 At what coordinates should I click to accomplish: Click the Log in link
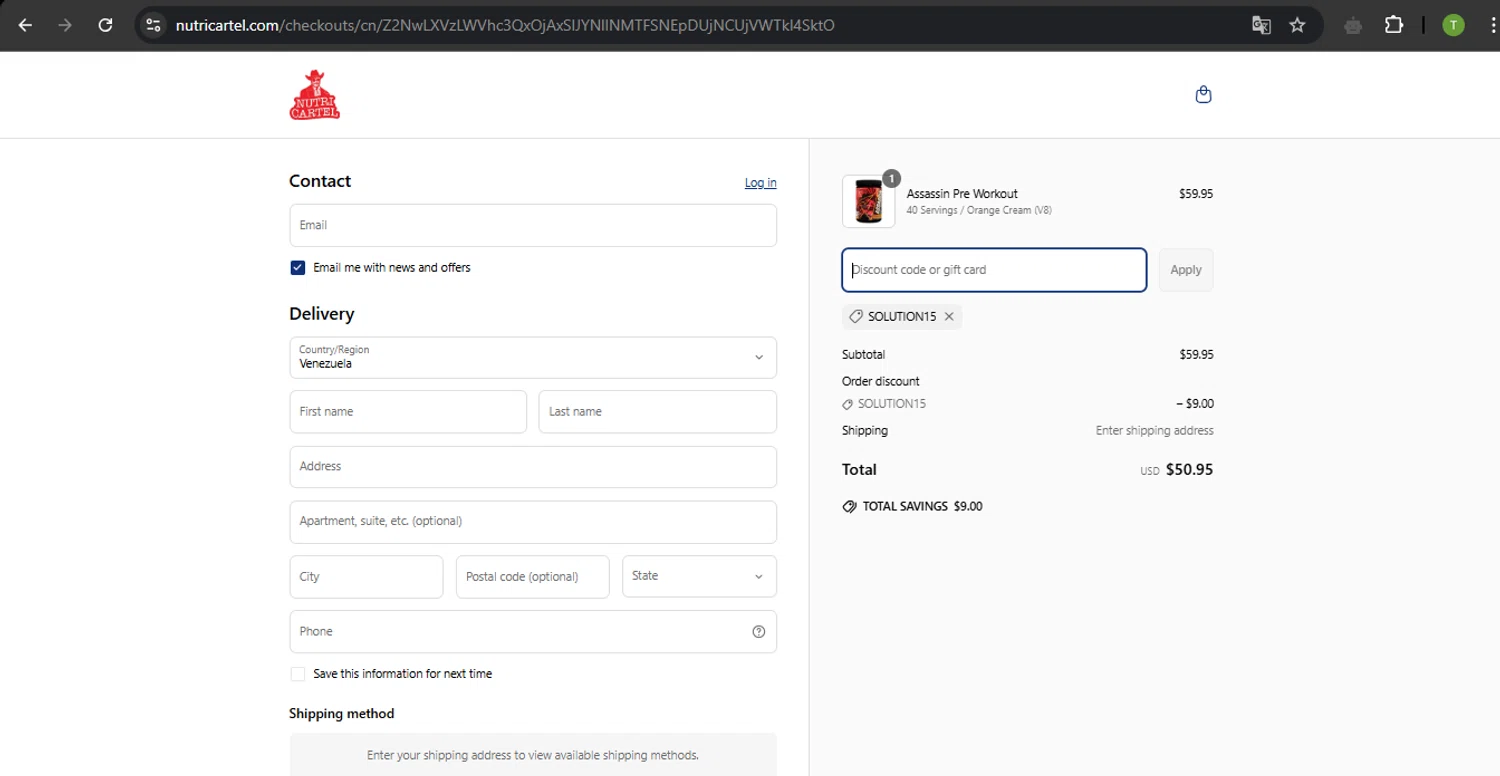pyautogui.click(x=760, y=183)
